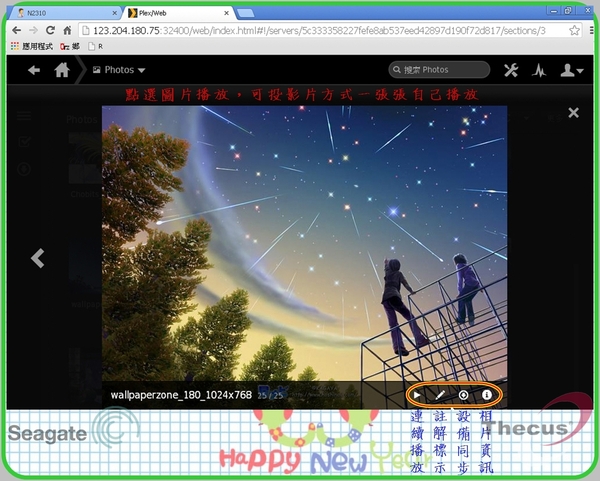Click browser back button

click(x=16, y=30)
